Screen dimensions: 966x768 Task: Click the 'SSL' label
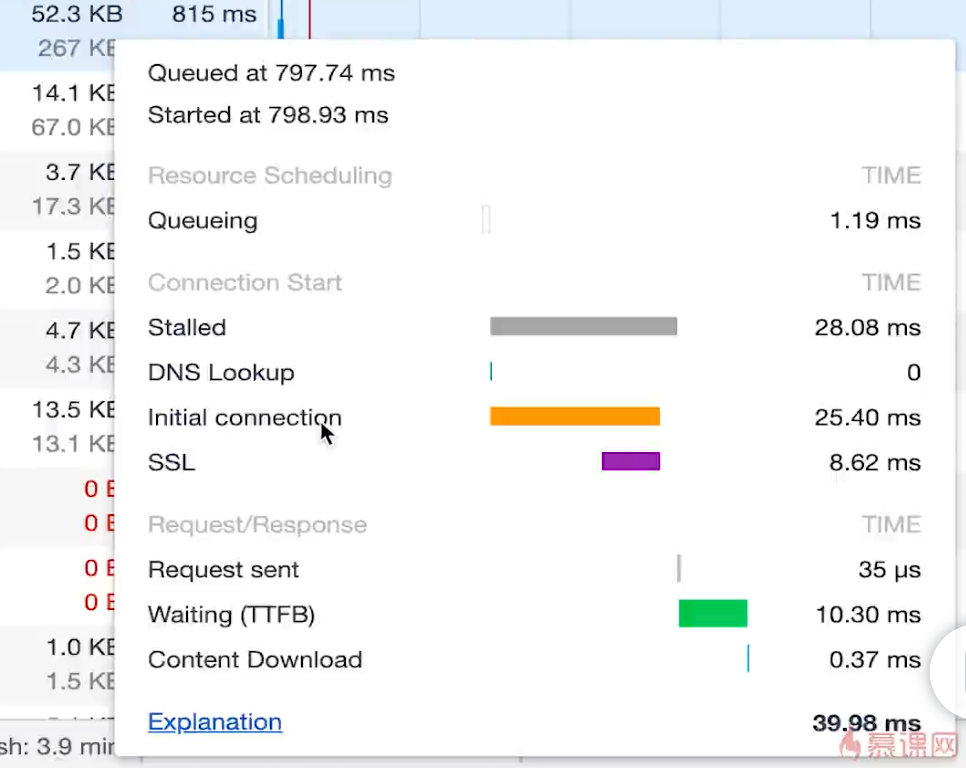coord(171,462)
